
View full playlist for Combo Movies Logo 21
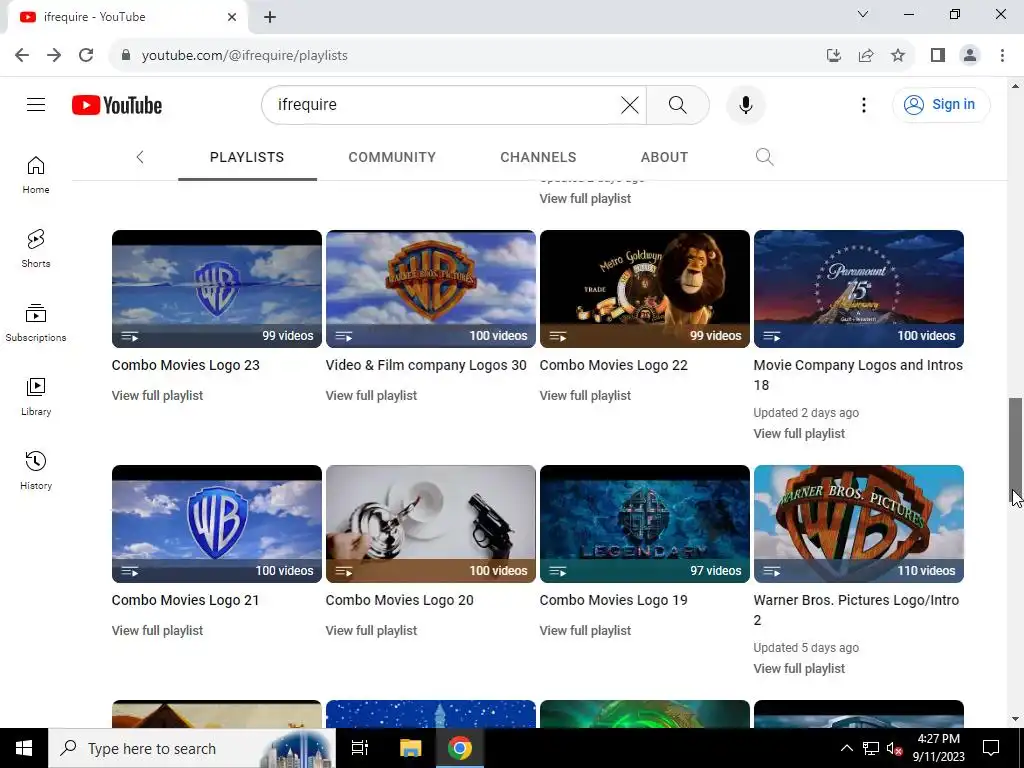(x=157, y=630)
